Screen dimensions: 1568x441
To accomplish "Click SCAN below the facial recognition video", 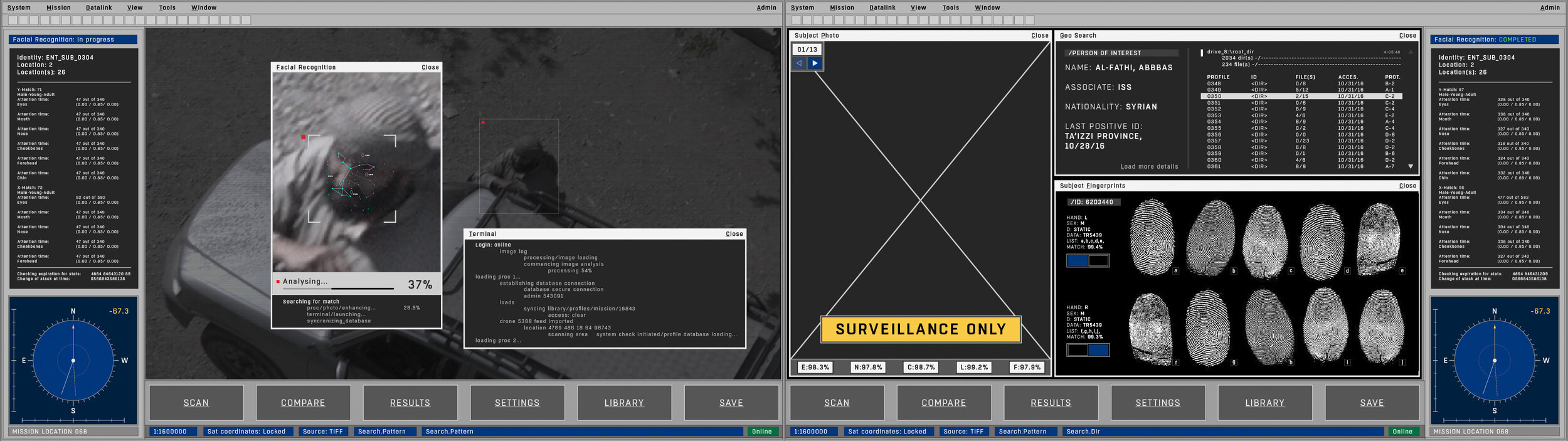I will pyautogui.click(x=196, y=403).
